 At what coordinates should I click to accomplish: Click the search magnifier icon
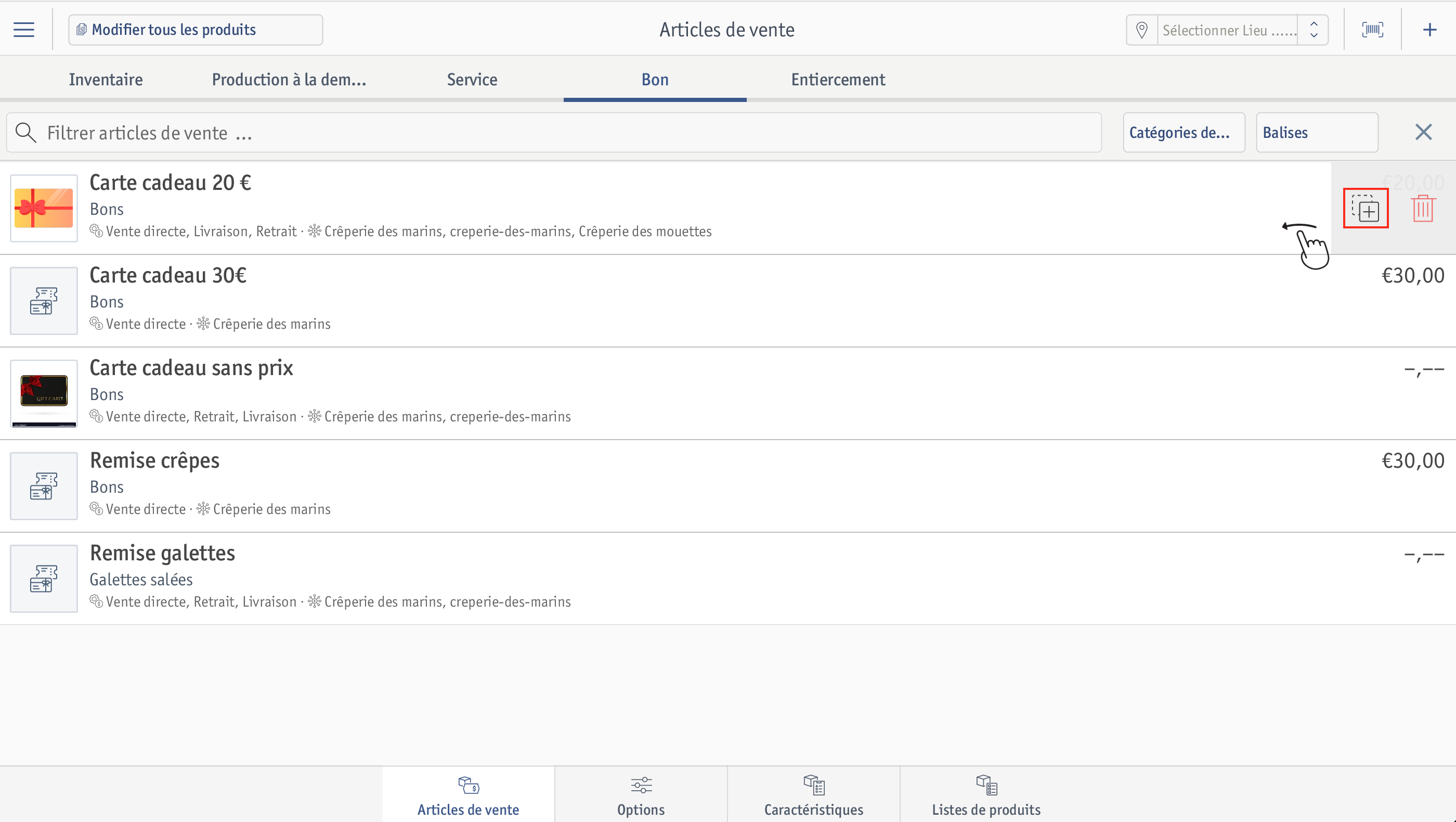(25, 132)
